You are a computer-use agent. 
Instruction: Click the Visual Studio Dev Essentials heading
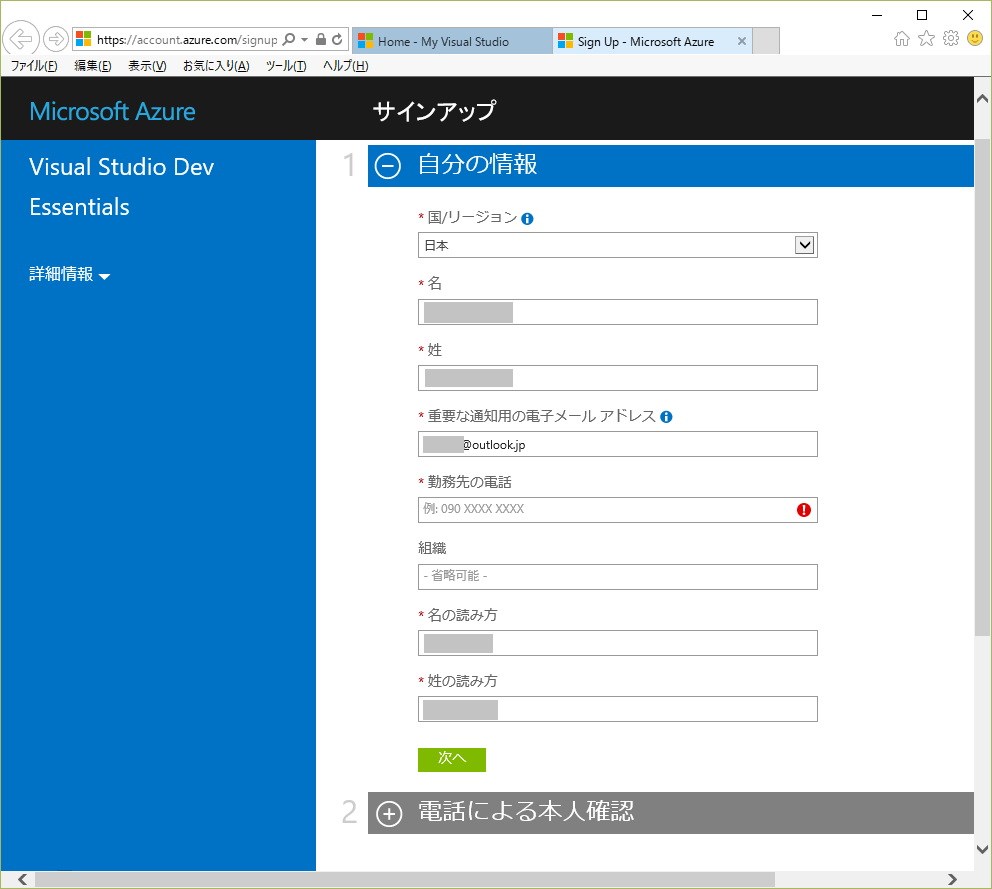(x=121, y=187)
